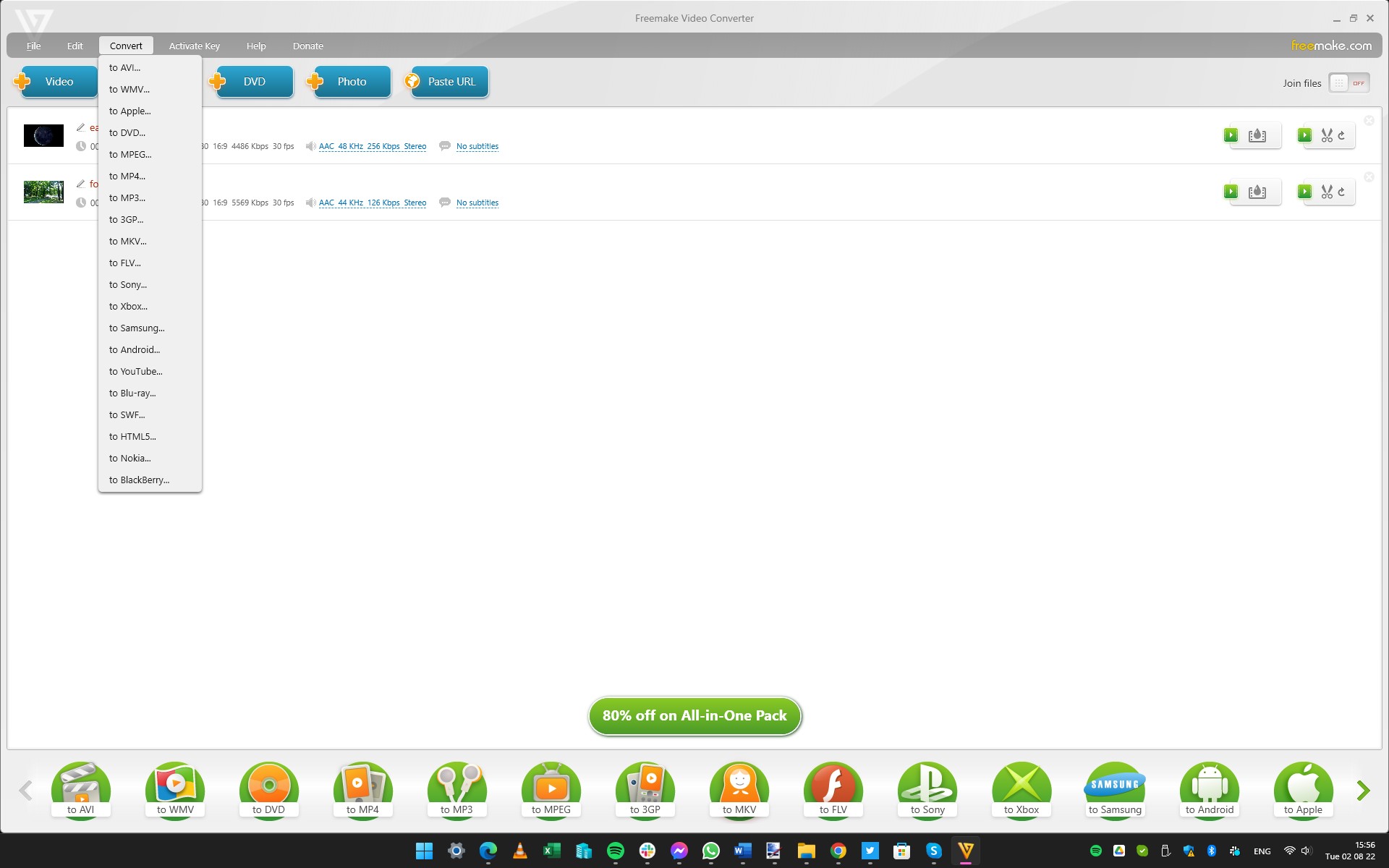1389x868 pixels.
Task: Click AAC 48 KHz audio track link
Action: 373,146
